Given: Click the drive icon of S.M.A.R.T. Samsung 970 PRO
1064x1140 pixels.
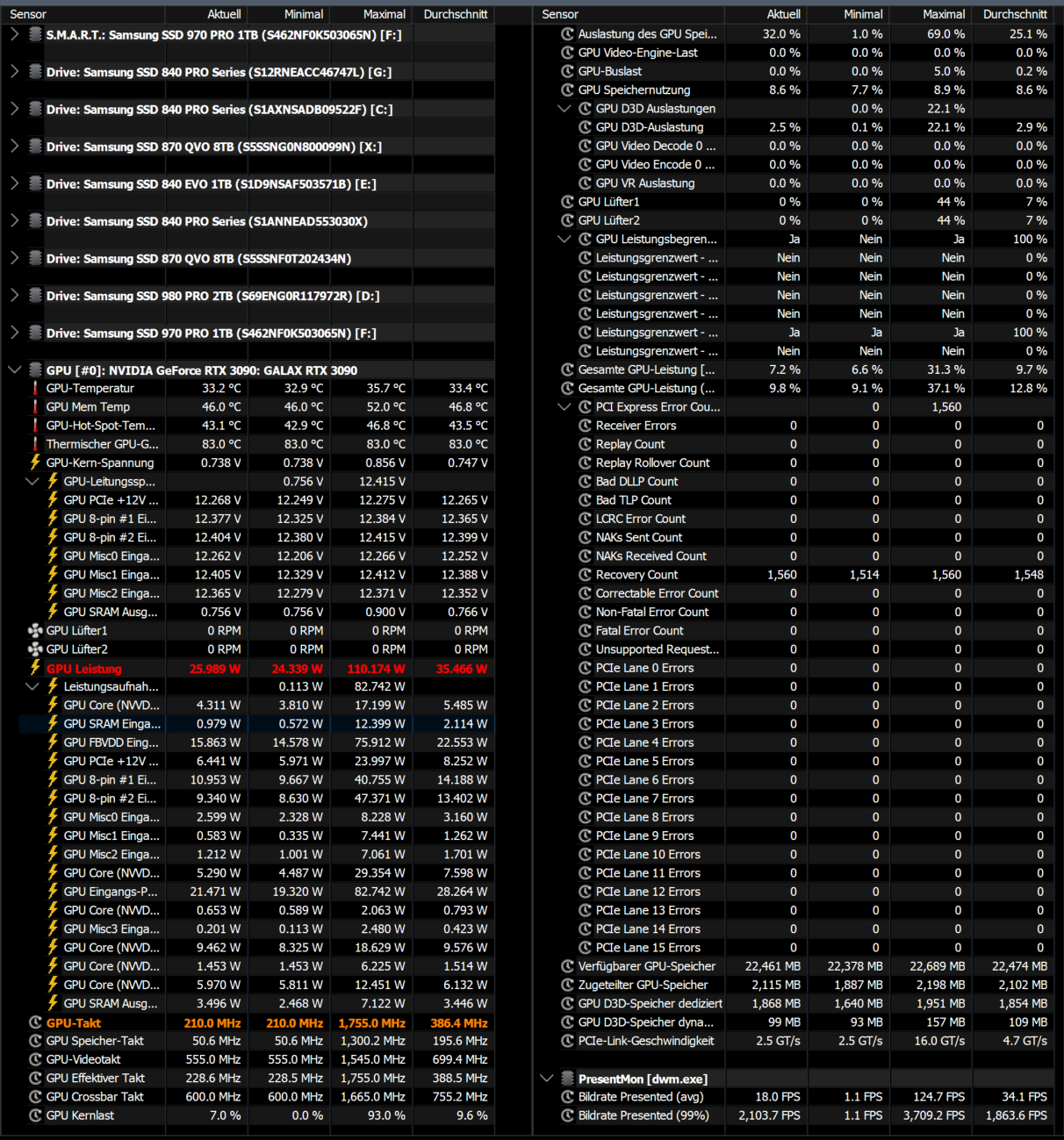Looking at the screenshot, I should 35,34.
